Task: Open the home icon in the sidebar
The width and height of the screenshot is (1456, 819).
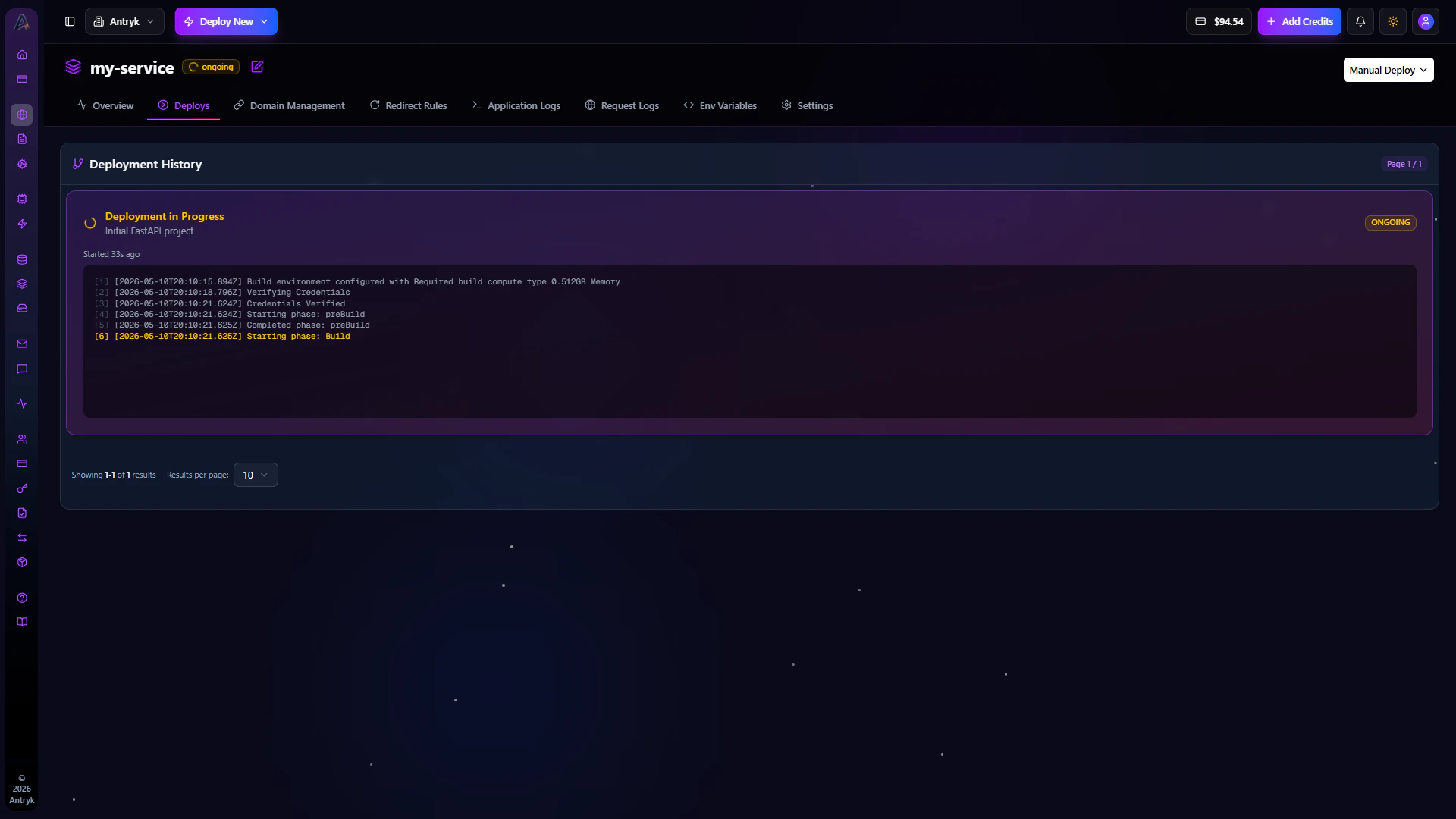Action: point(22,55)
